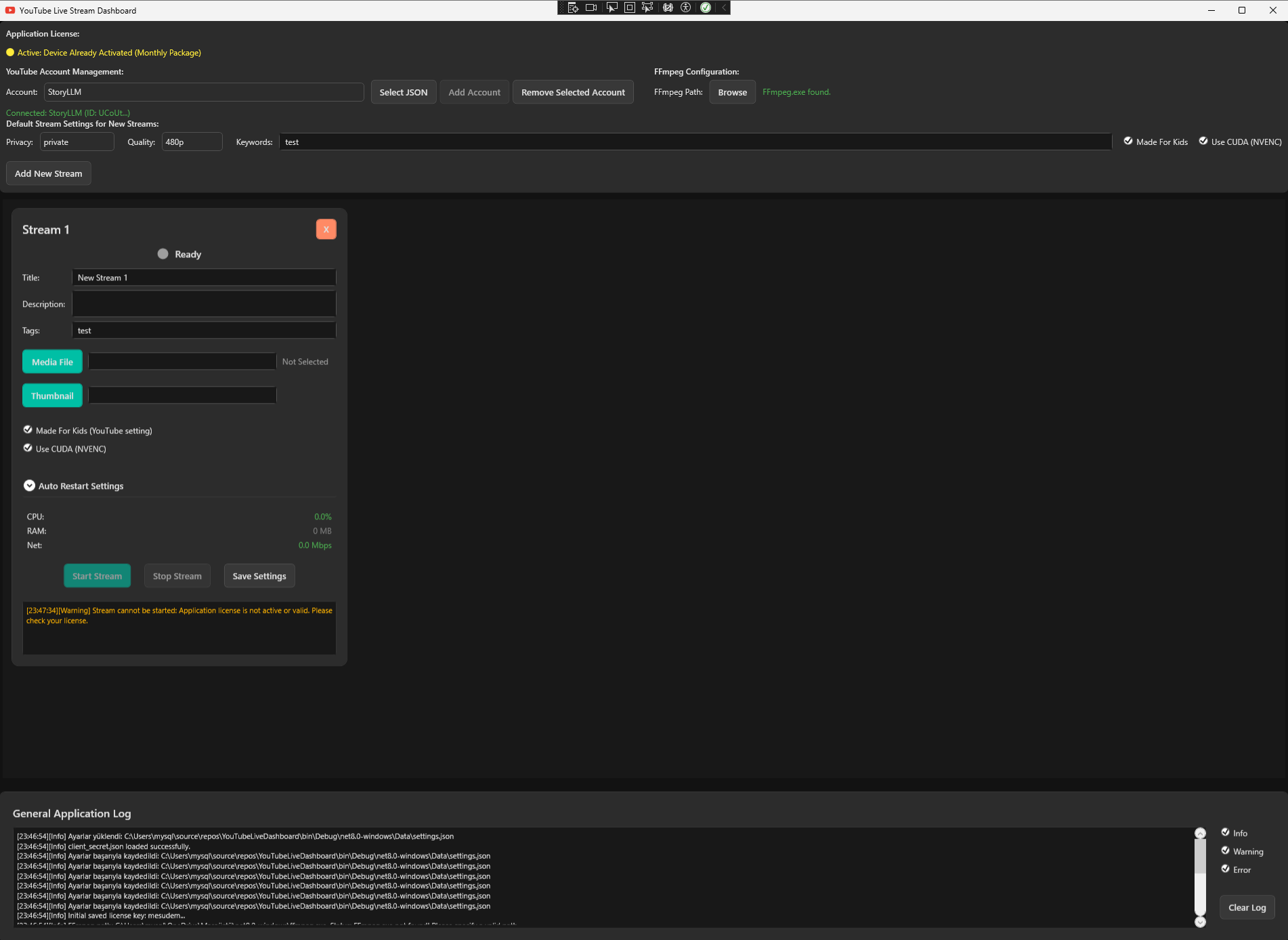Click Select JSON button
Screen dimensions: 1288x940
404,92
